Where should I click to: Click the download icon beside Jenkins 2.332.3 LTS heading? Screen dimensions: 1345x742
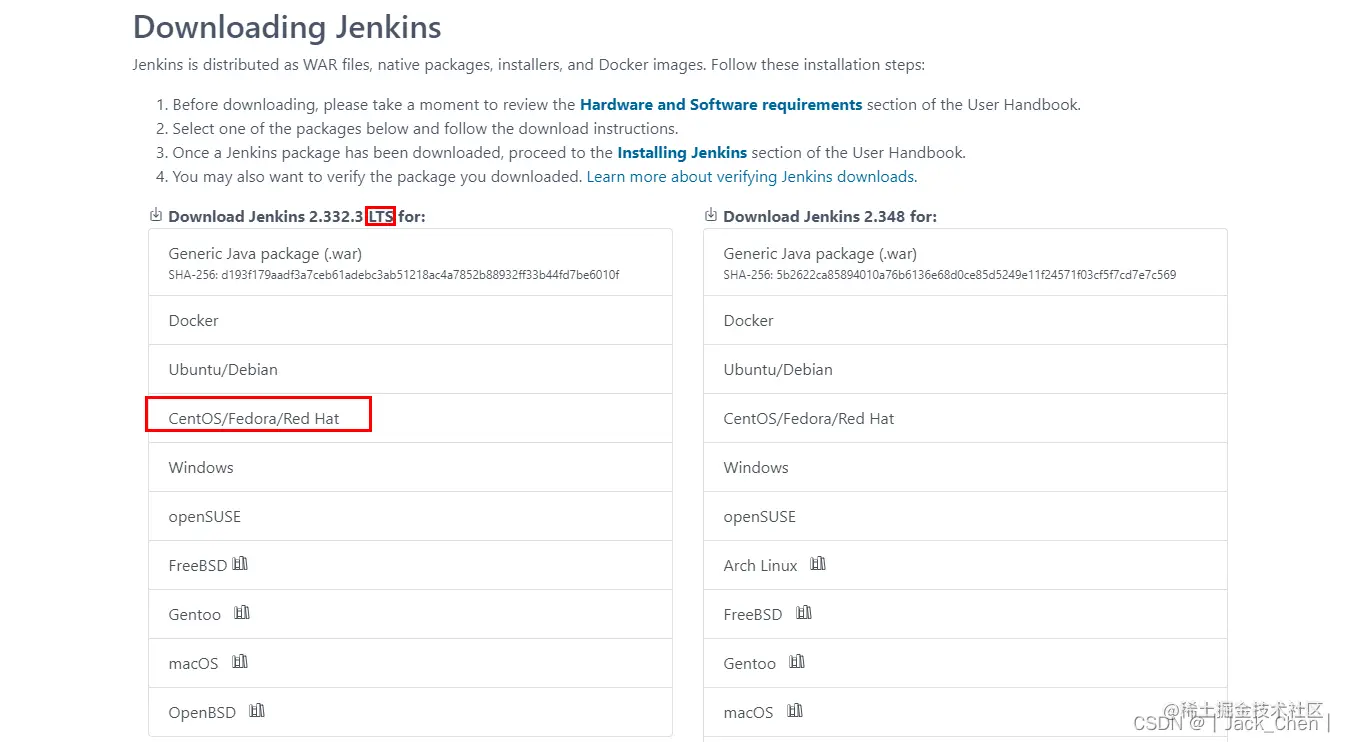(156, 215)
